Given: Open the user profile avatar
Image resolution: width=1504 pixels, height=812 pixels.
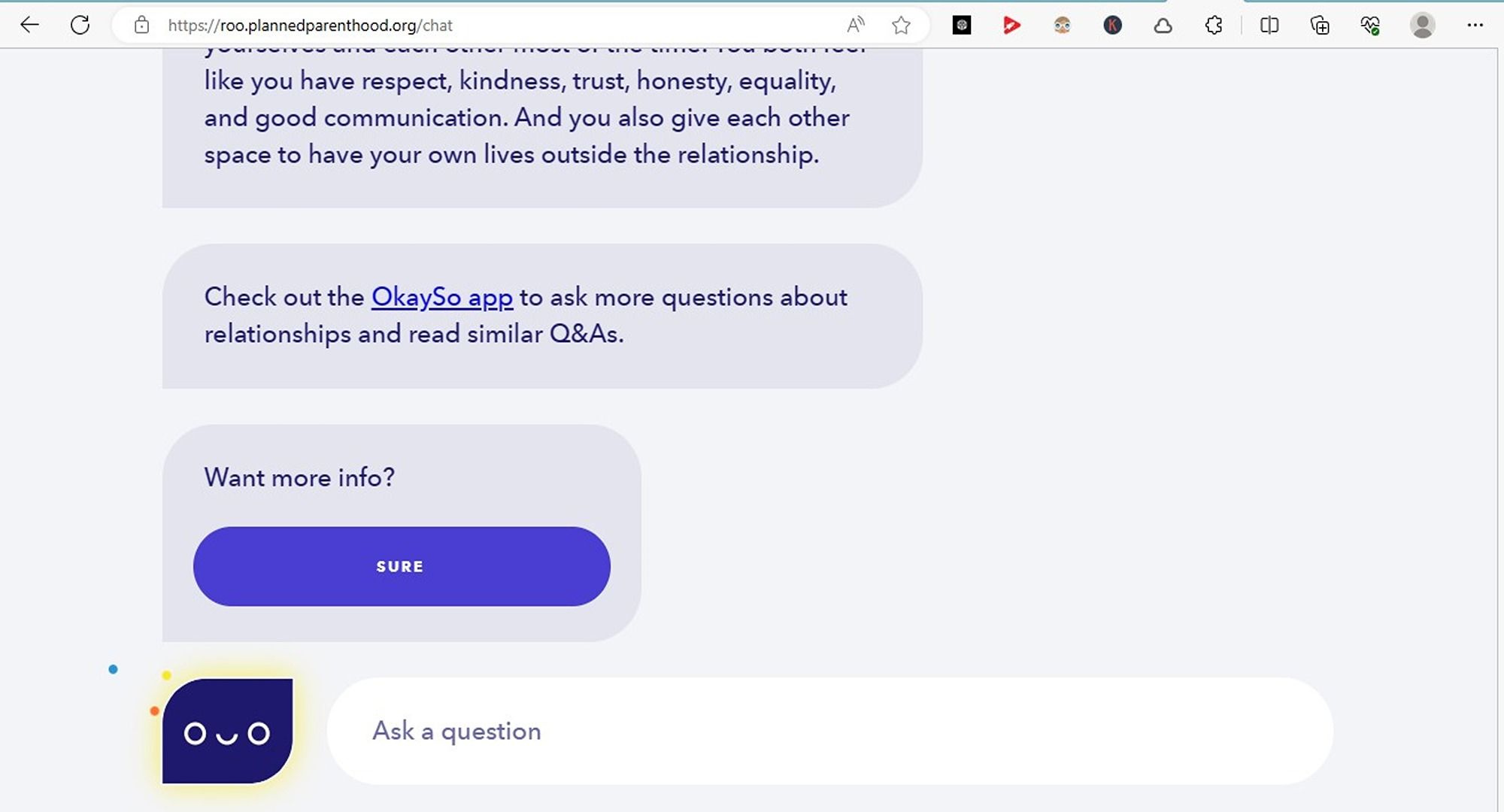Looking at the screenshot, I should pos(1422,26).
